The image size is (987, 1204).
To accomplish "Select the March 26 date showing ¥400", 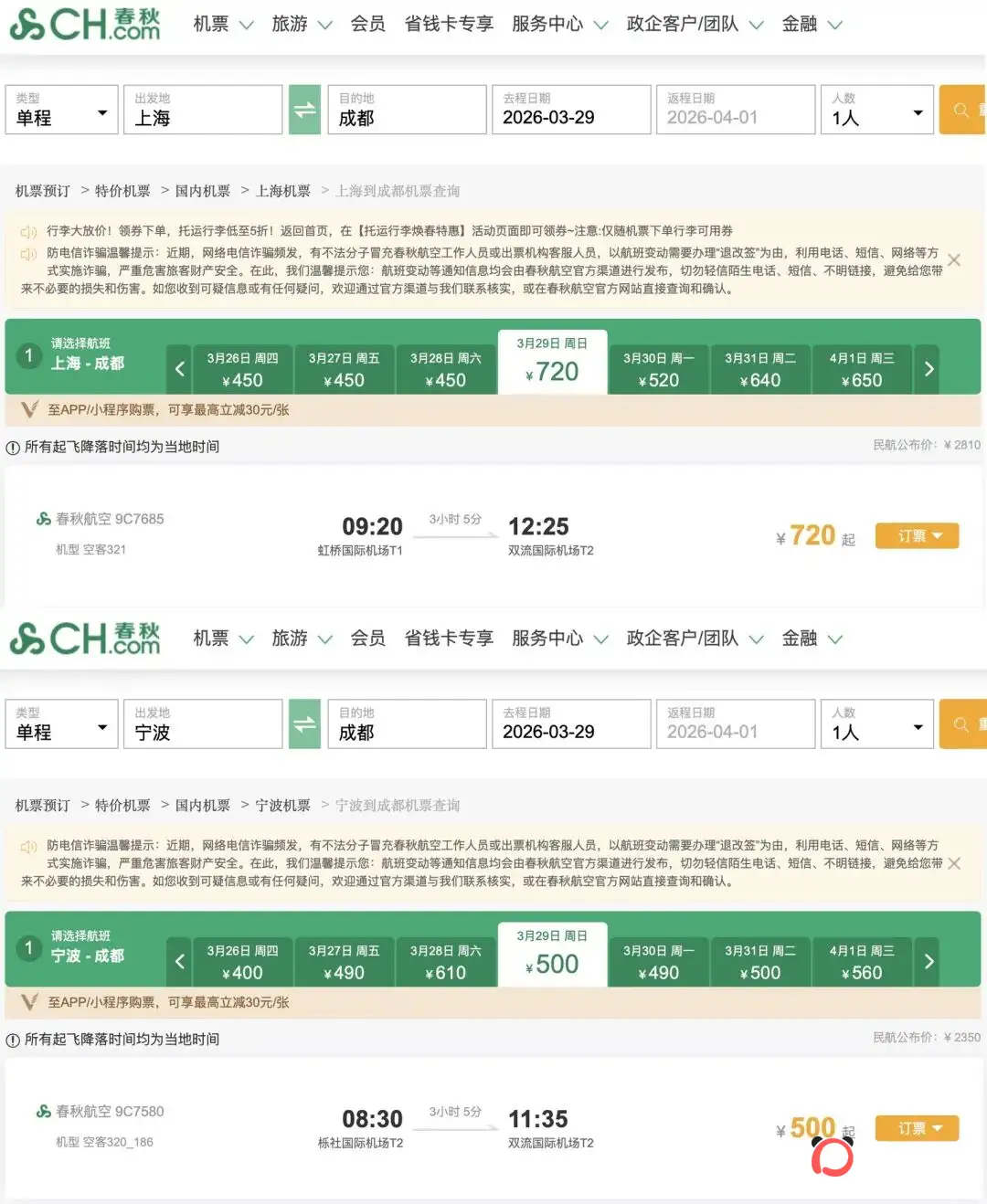I will (242, 961).
